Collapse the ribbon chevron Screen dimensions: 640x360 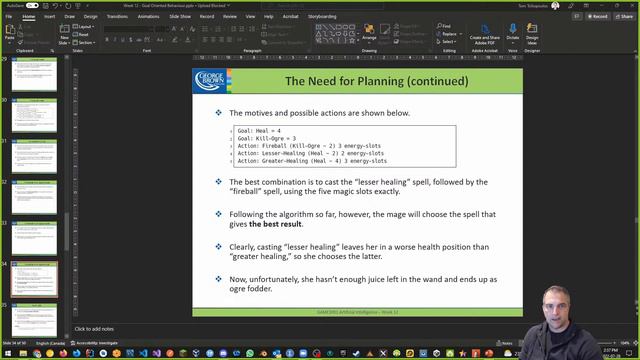coord(635,51)
